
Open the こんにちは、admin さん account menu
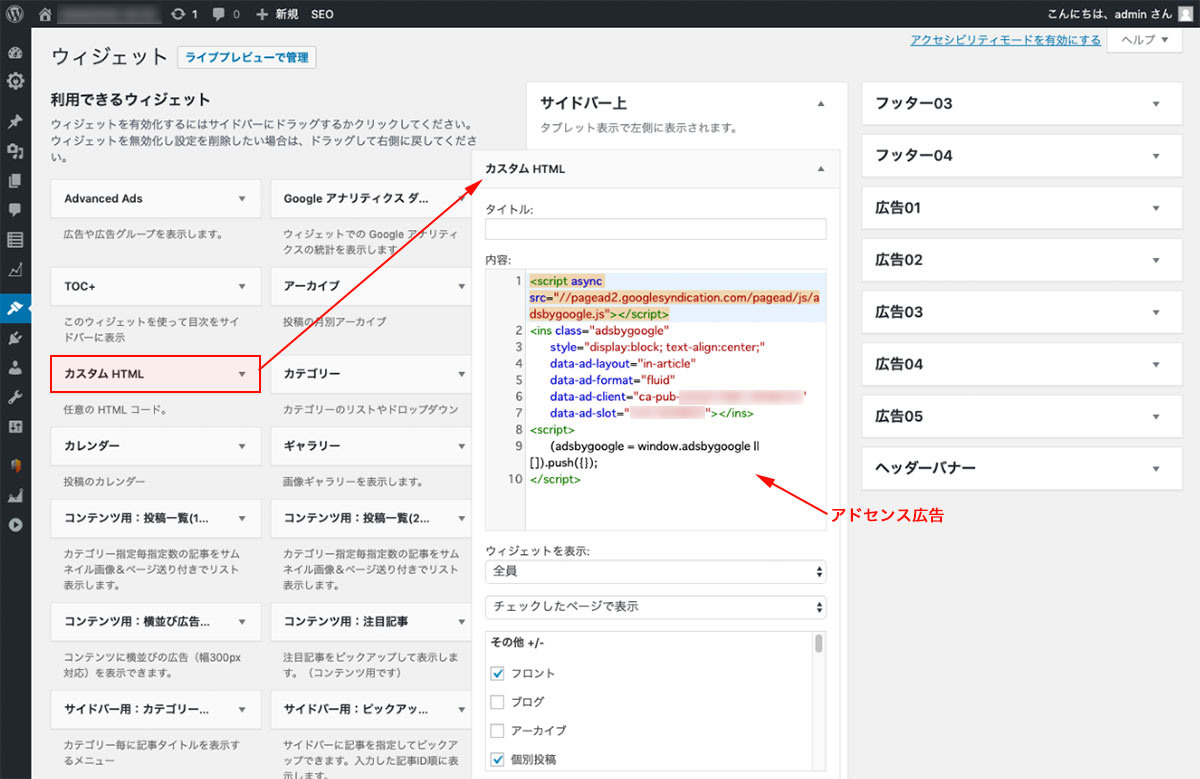tap(1120, 14)
